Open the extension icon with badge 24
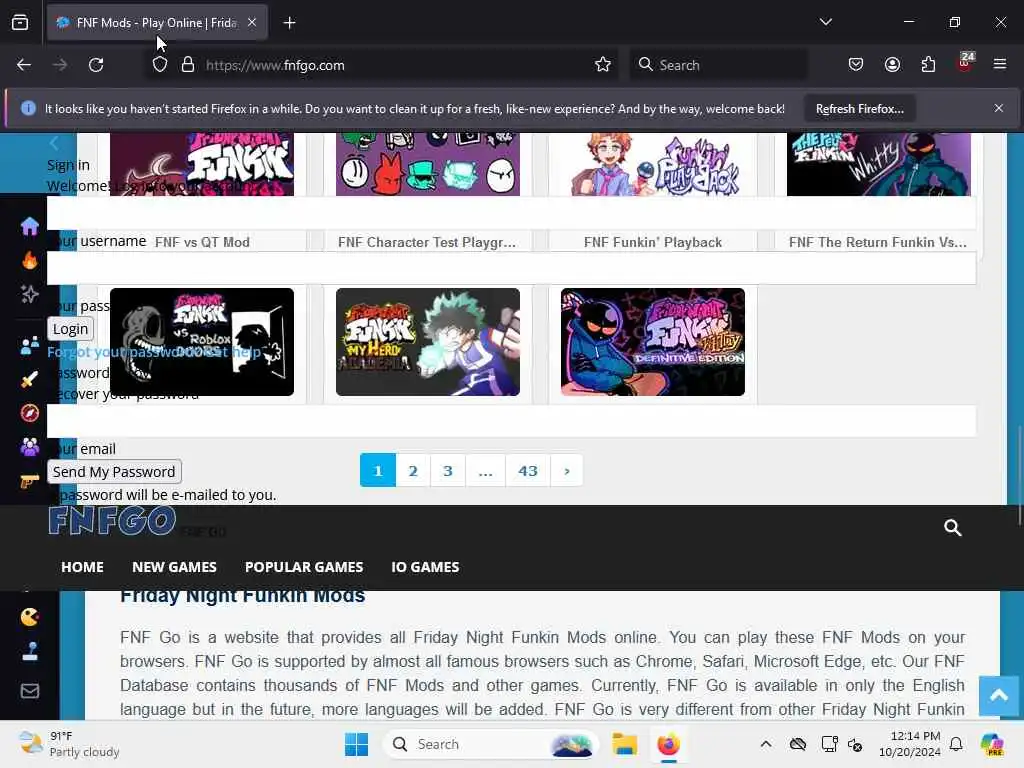Viewport: 1024px width, 768px height. pos(965,63)
